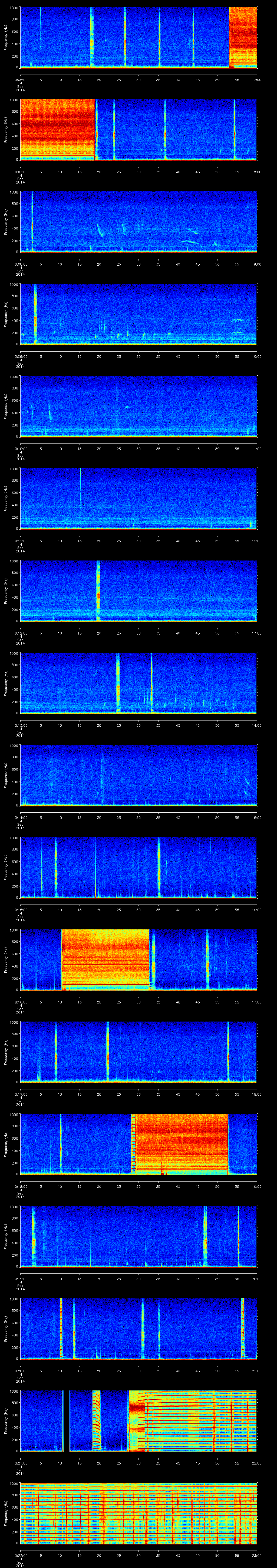
Task: Click the 7:00 end time label
Action: coord(257,79)
